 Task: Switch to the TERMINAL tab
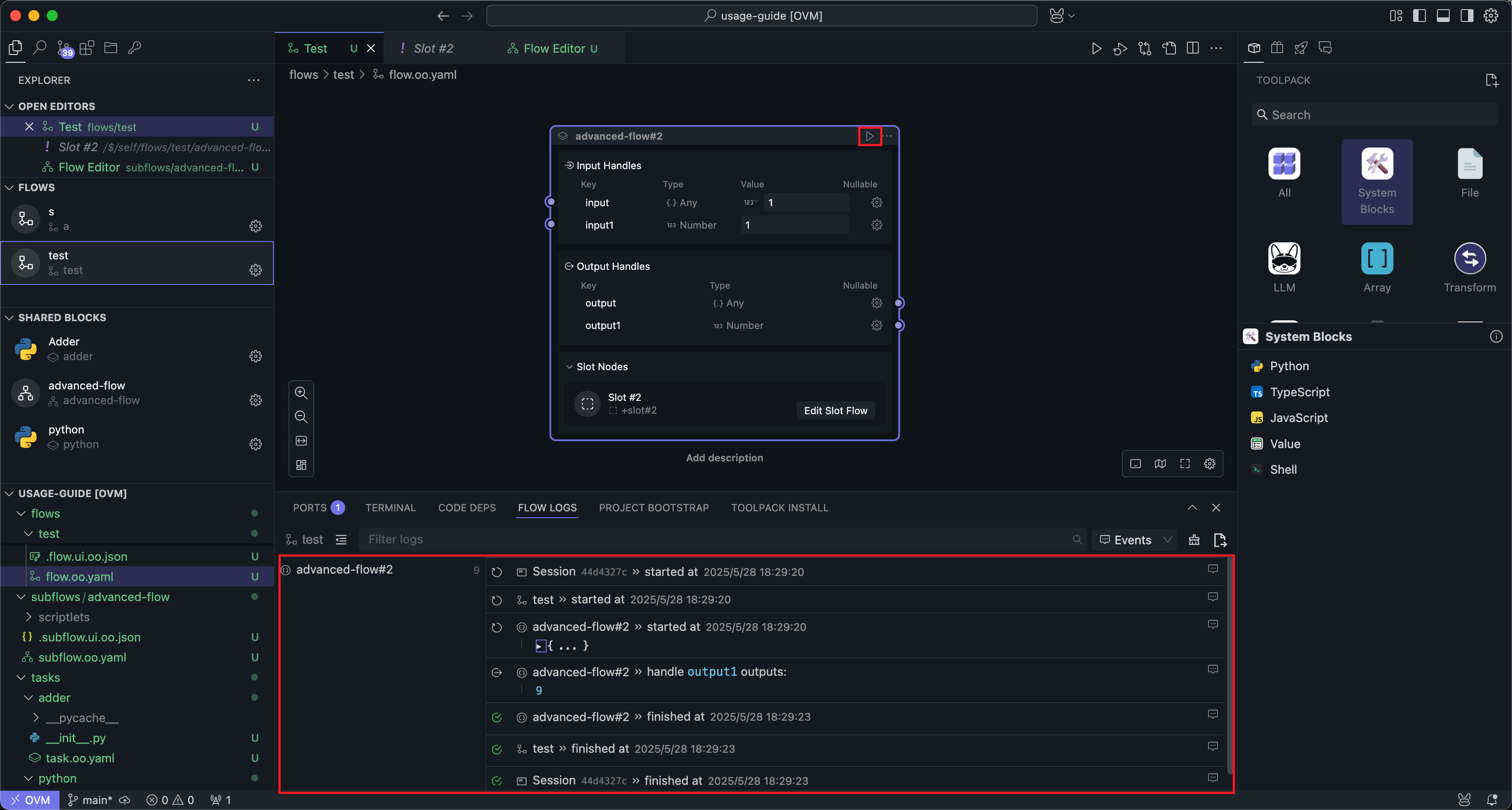click(x=390, y=508)
